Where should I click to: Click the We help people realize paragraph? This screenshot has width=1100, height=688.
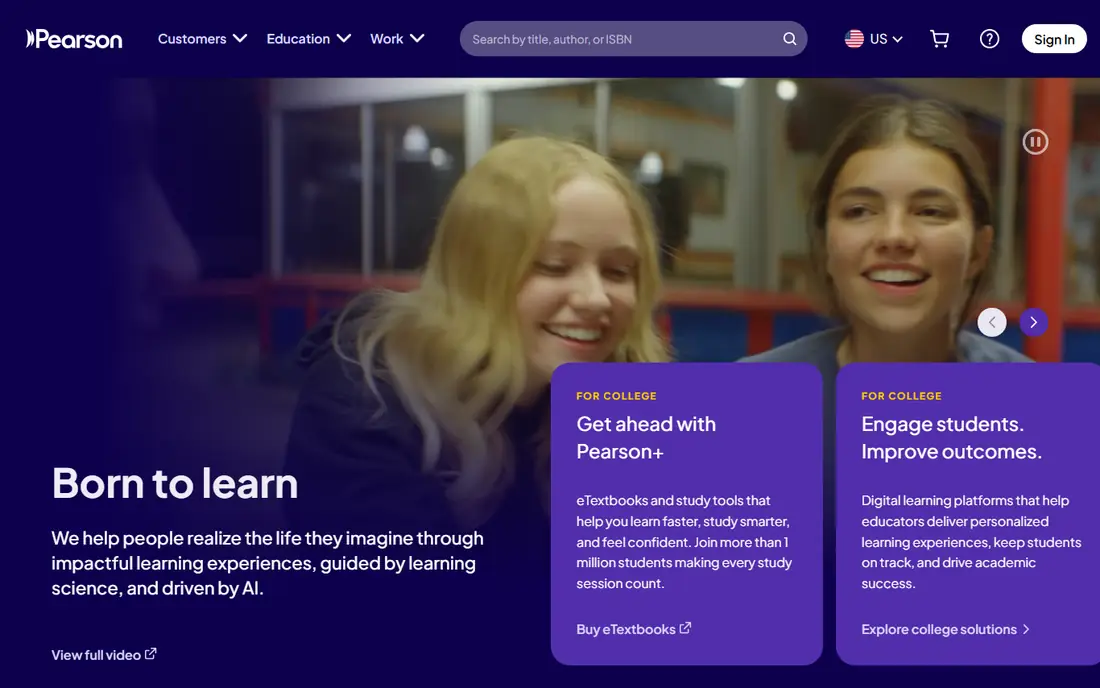[x=267, y=562]
